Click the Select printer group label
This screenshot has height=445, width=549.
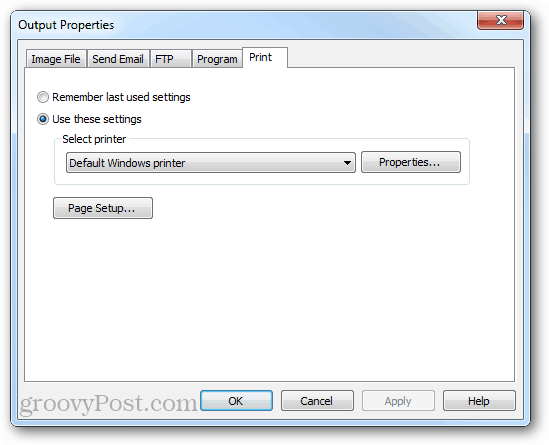94,139
